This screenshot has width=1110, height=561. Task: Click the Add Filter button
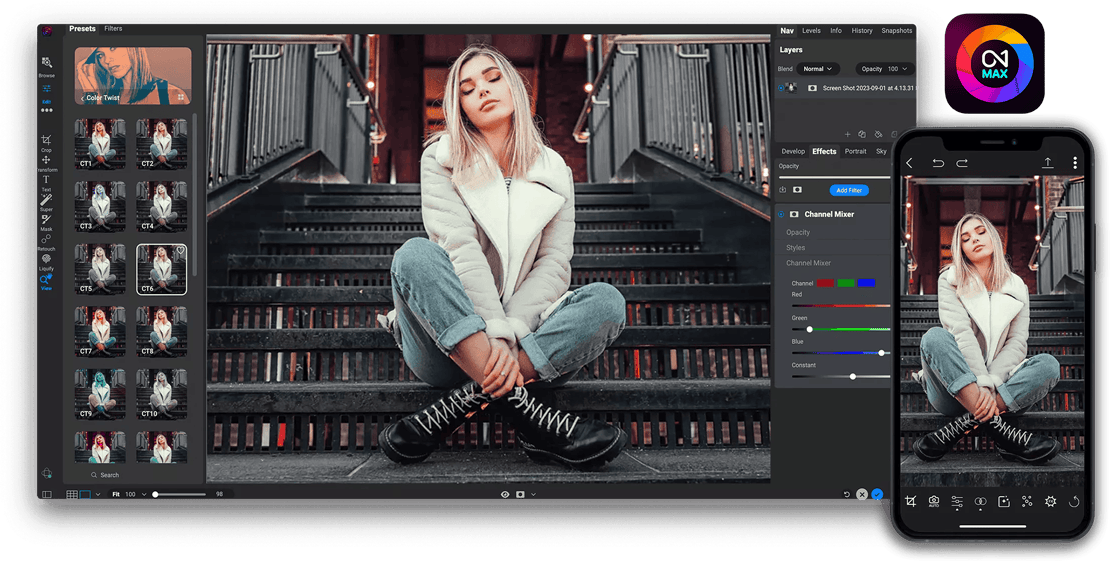click(x=848, y=190)
